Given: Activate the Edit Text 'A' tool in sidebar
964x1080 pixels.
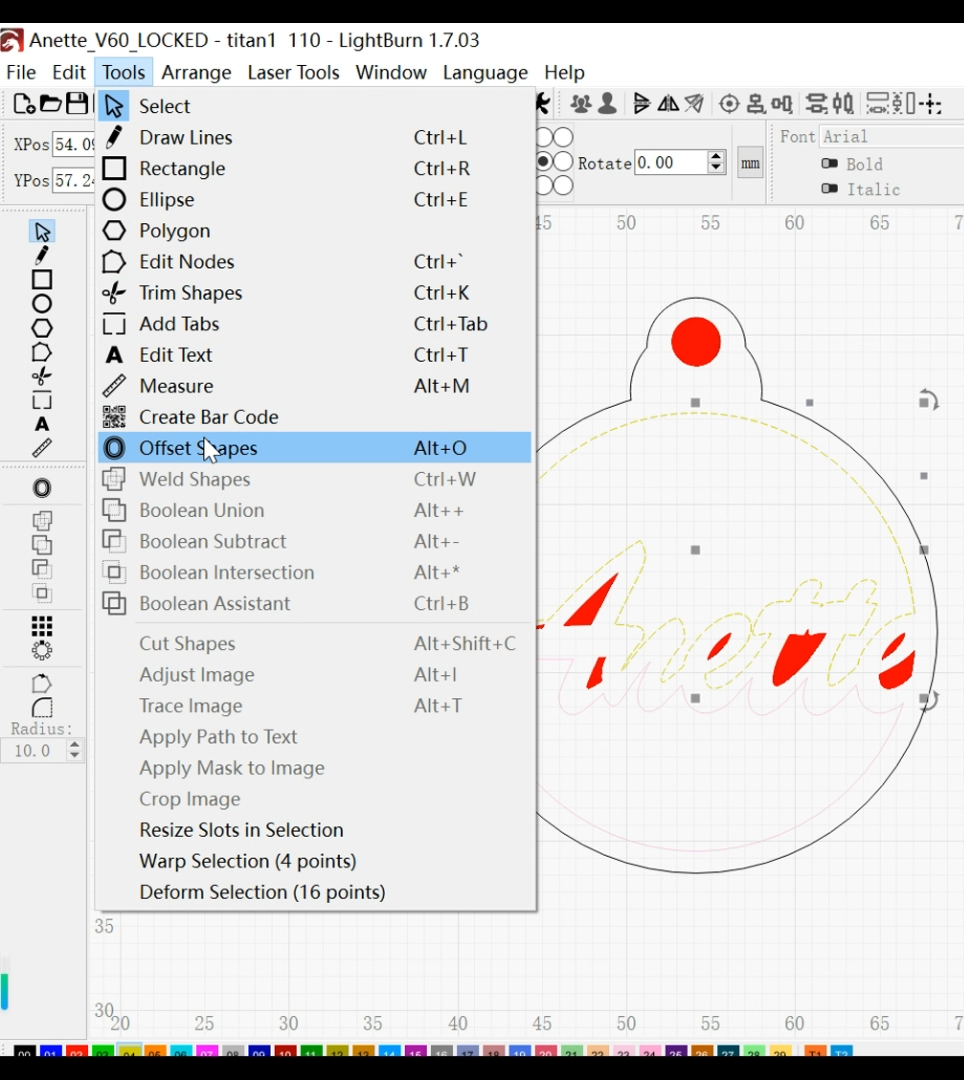Looking at the screenshot, I should click(41, 425).
